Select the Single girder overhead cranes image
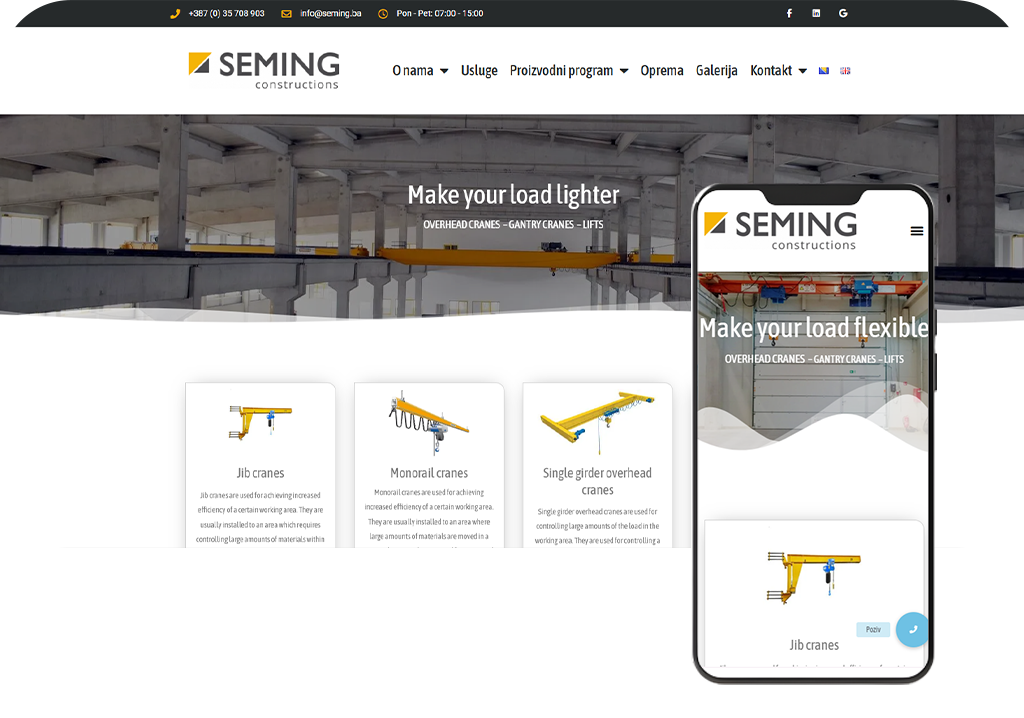The width and height of the screenshot is (1024, 718). pos(597,420)
